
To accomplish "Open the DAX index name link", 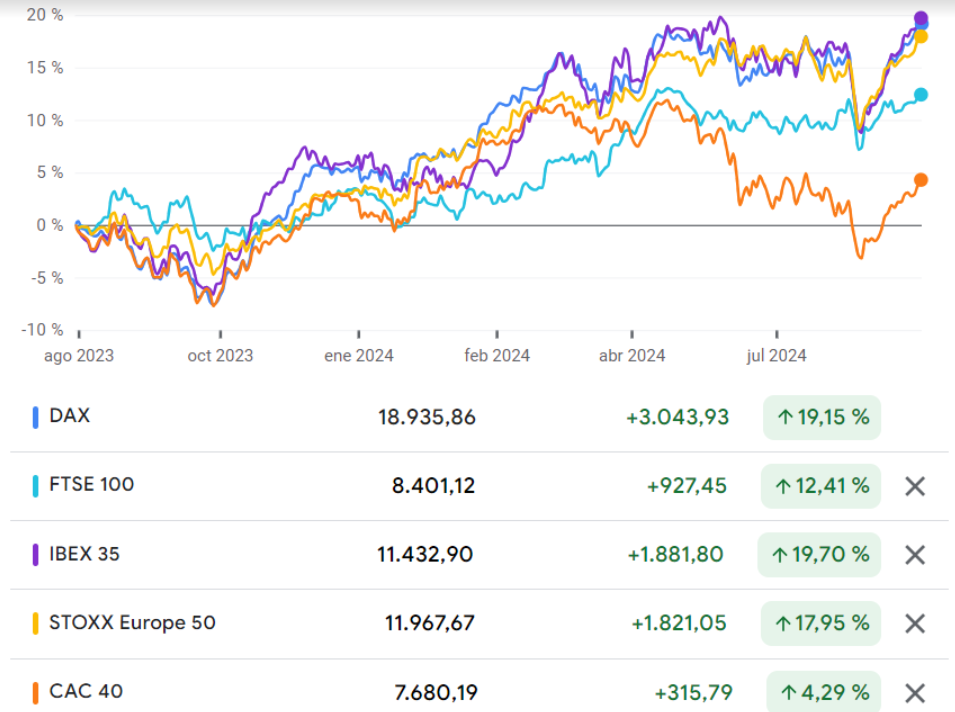I will [x=69, y=415].
